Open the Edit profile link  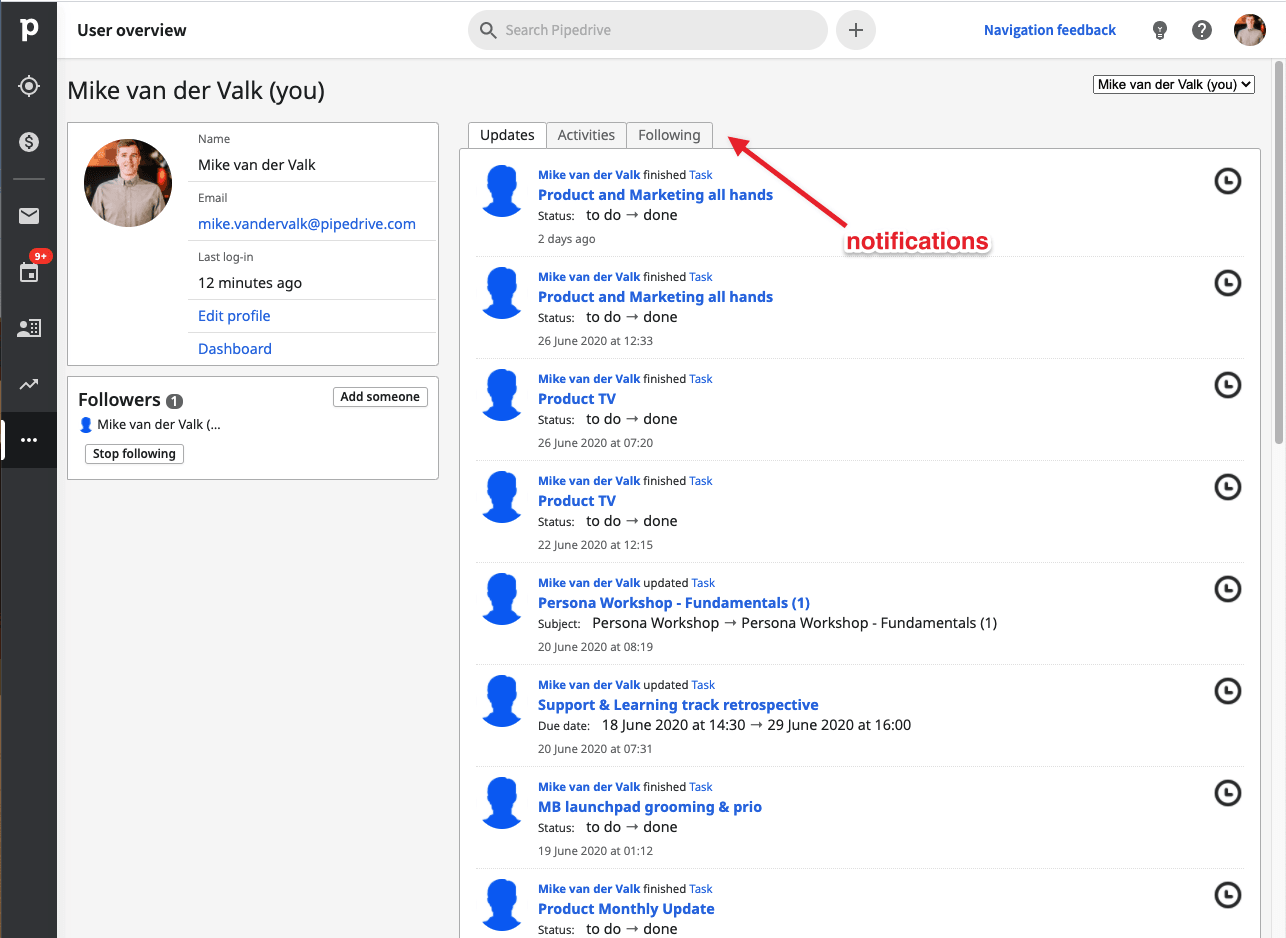point(234,316)
